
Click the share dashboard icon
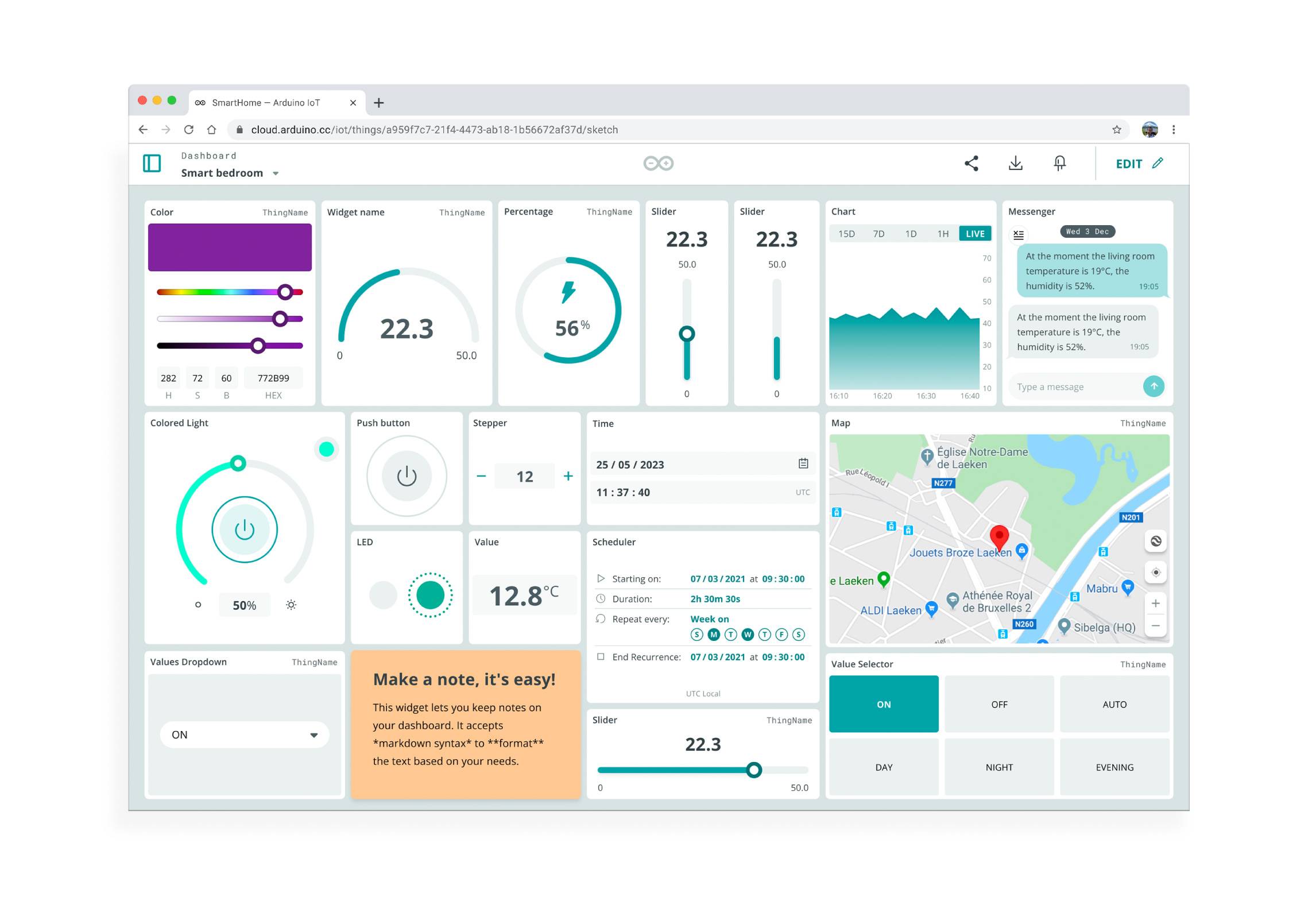(x=972, y=164)
